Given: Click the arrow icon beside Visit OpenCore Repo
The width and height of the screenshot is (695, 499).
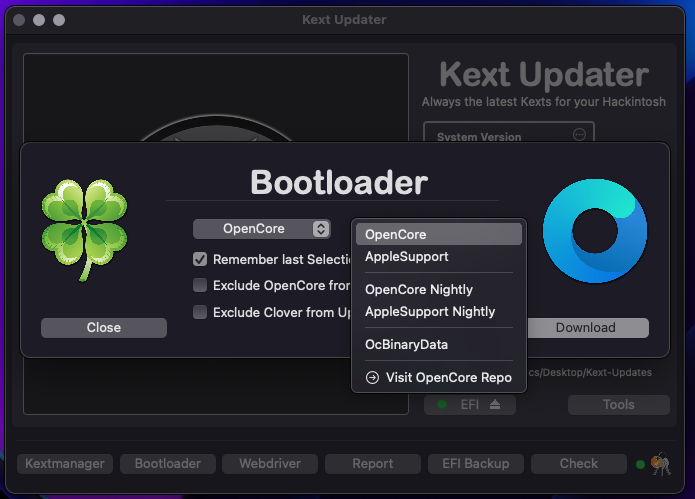Looking at the screenshot, I should (x=372, y=378).
